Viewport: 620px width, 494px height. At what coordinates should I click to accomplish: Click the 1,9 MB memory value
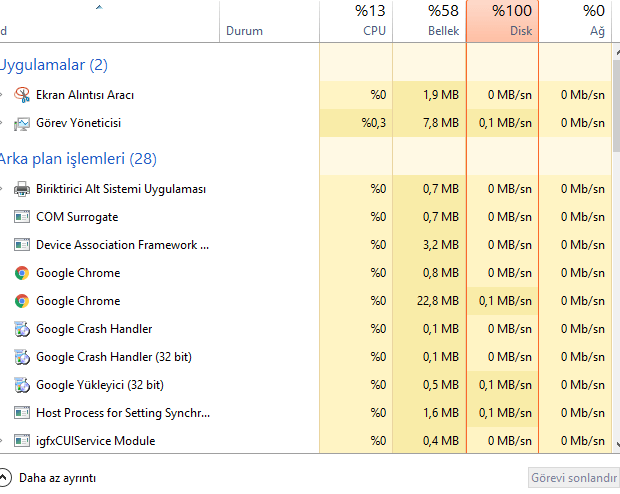(441, 95)
